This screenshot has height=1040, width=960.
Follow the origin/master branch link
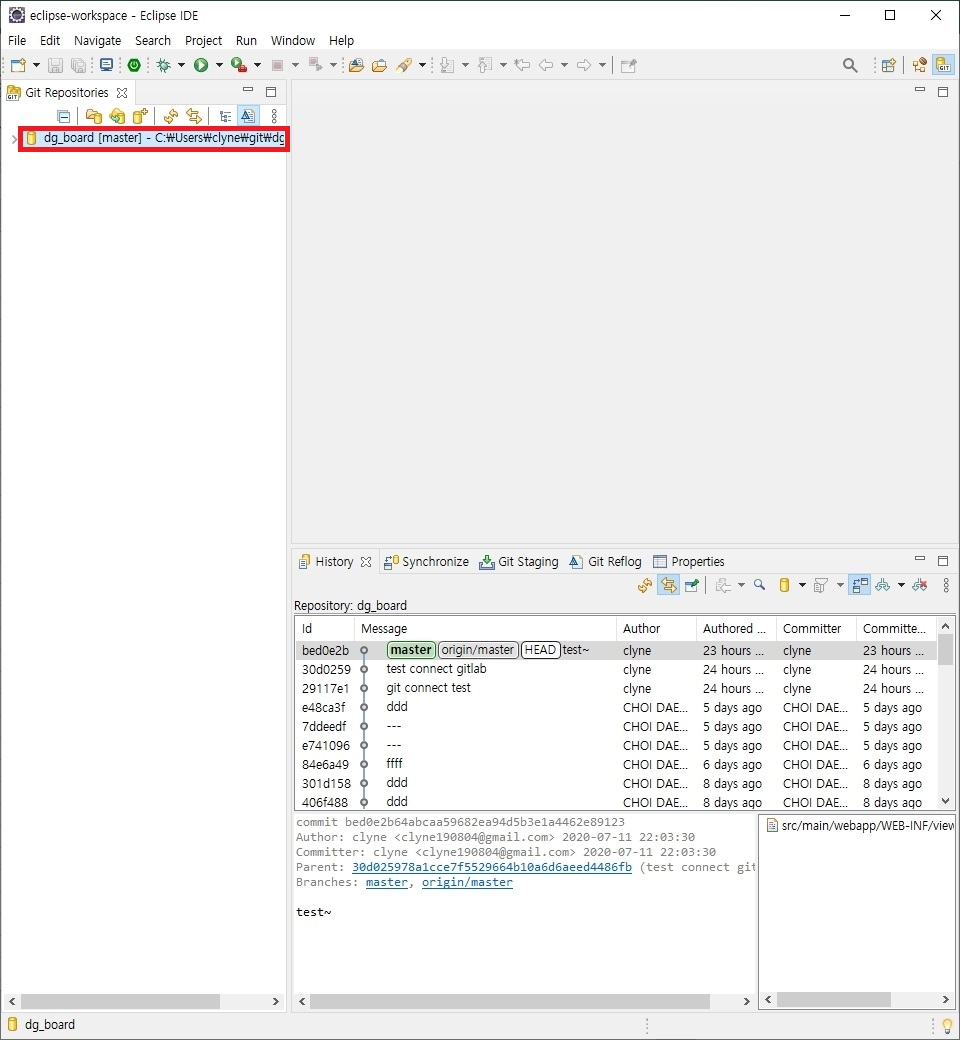467,883
